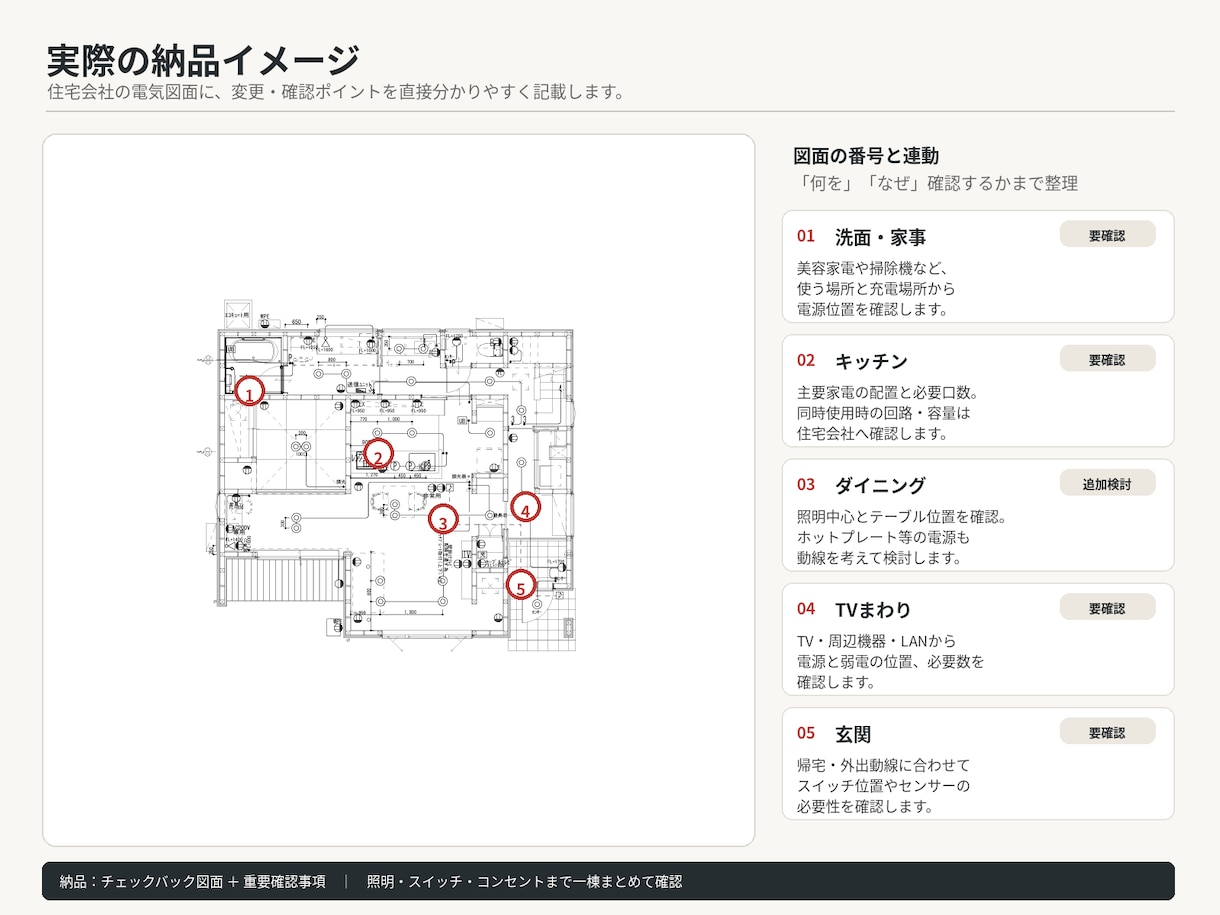Click the 追加検討 badge on the ダイニング card
This screenshot has width=1220, height=915.
click(1107, 484)
